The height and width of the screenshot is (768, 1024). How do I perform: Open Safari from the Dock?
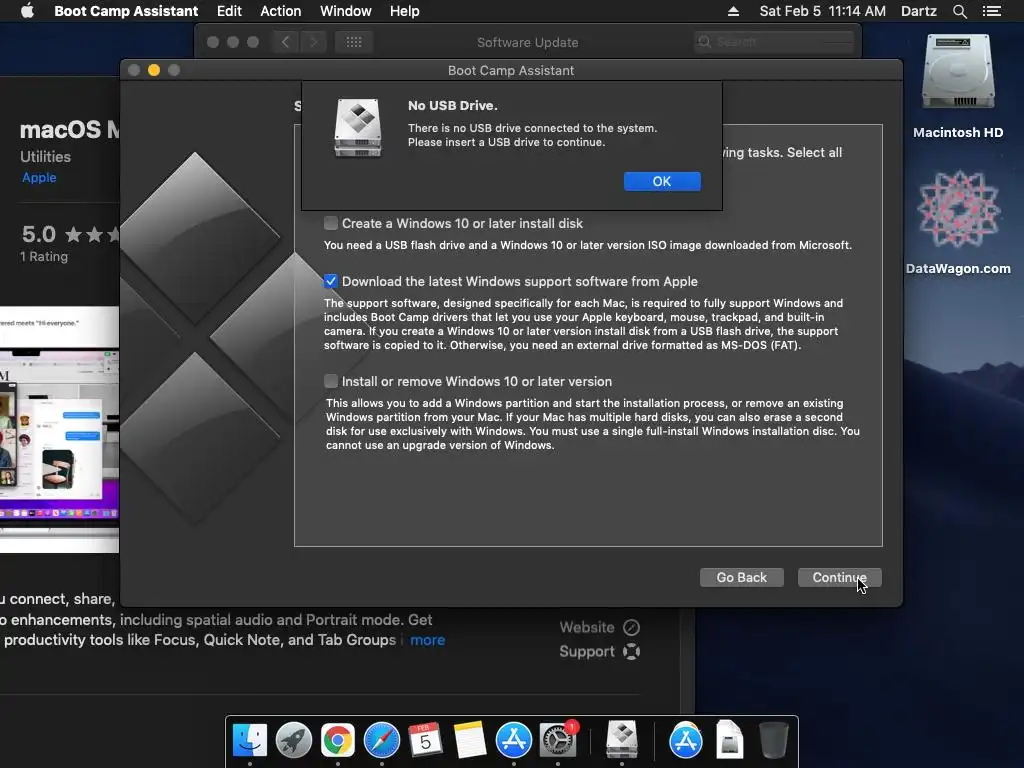tap(381, 740)
